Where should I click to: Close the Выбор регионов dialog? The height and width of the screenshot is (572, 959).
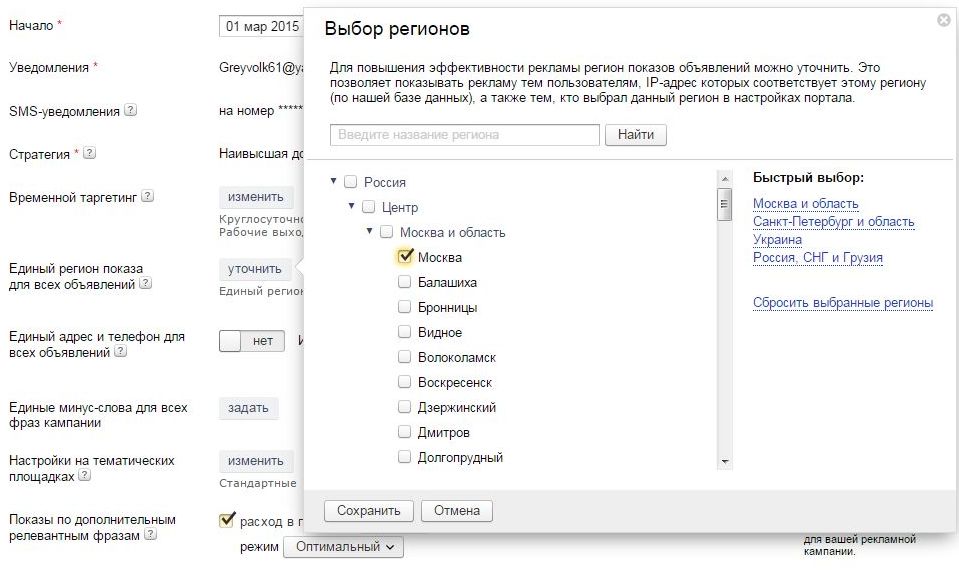click(944, 20)
